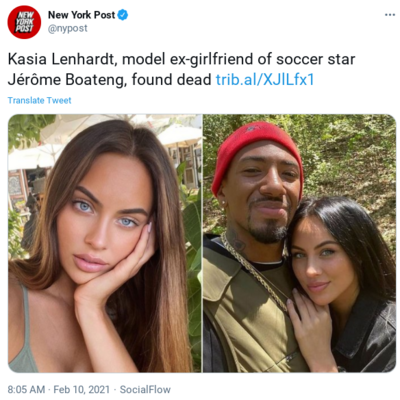Click the Translate Tweet link
This screenshot has width=400, height=400.
(x=39, y=100)
